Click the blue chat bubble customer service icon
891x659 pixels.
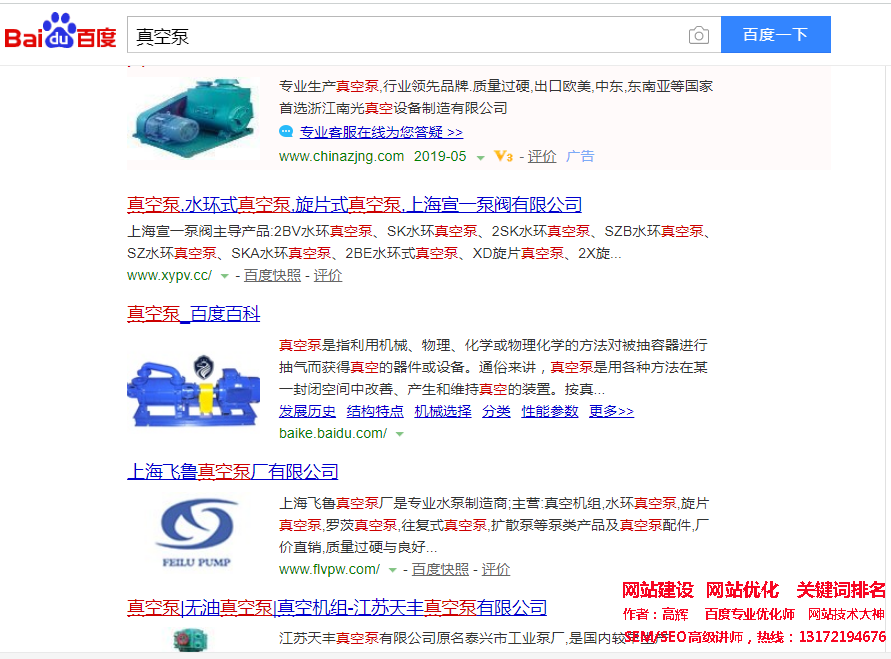pyautogui.click(x=286, y=132)
